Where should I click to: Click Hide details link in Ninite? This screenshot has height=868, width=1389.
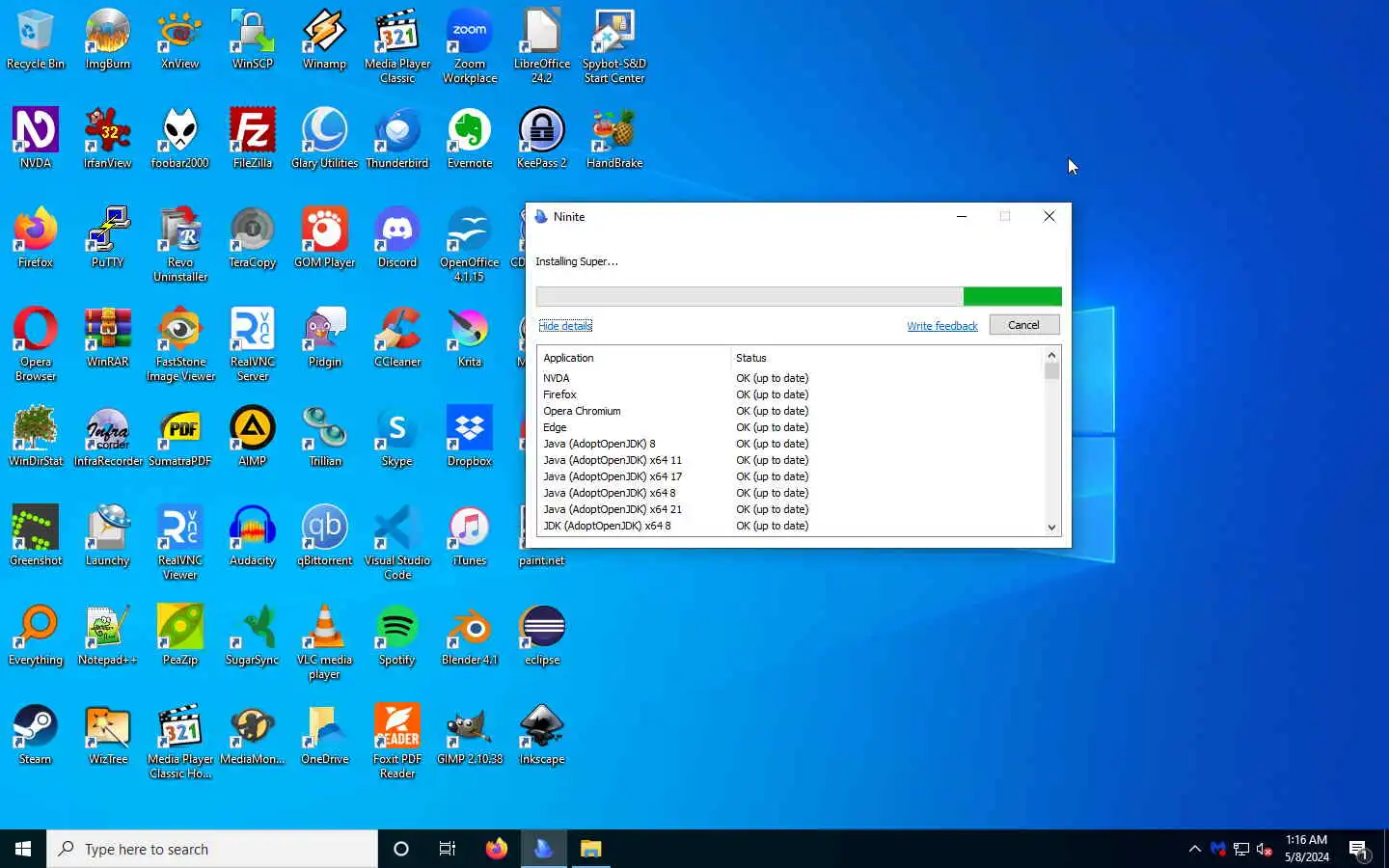click(x=565, y=326)
